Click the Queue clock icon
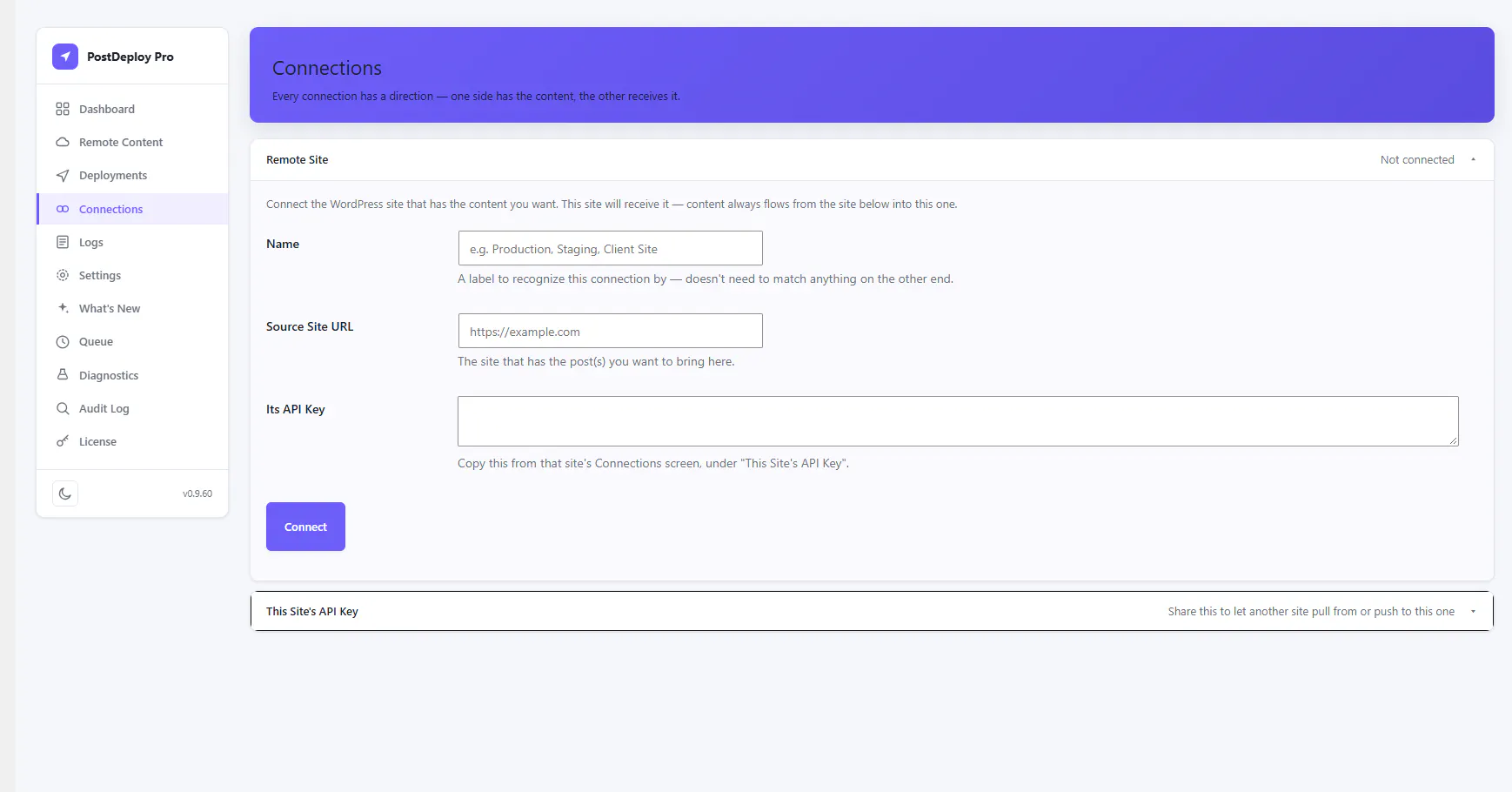The width and height of the screenshot is (1512, 792). 63,342
